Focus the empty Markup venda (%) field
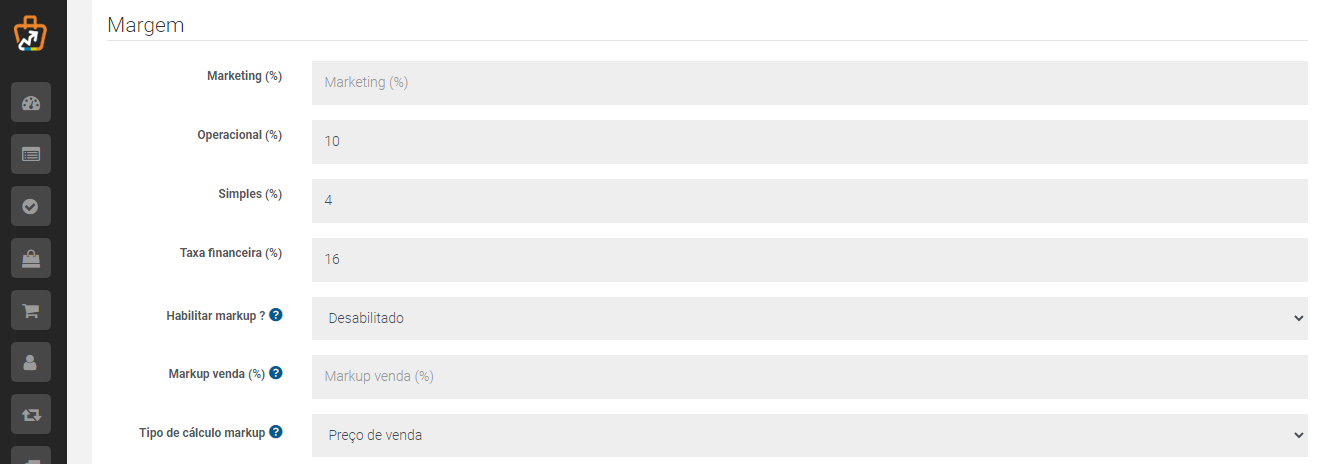Viewport: 1319px width, 464px height. coord(810,377)
